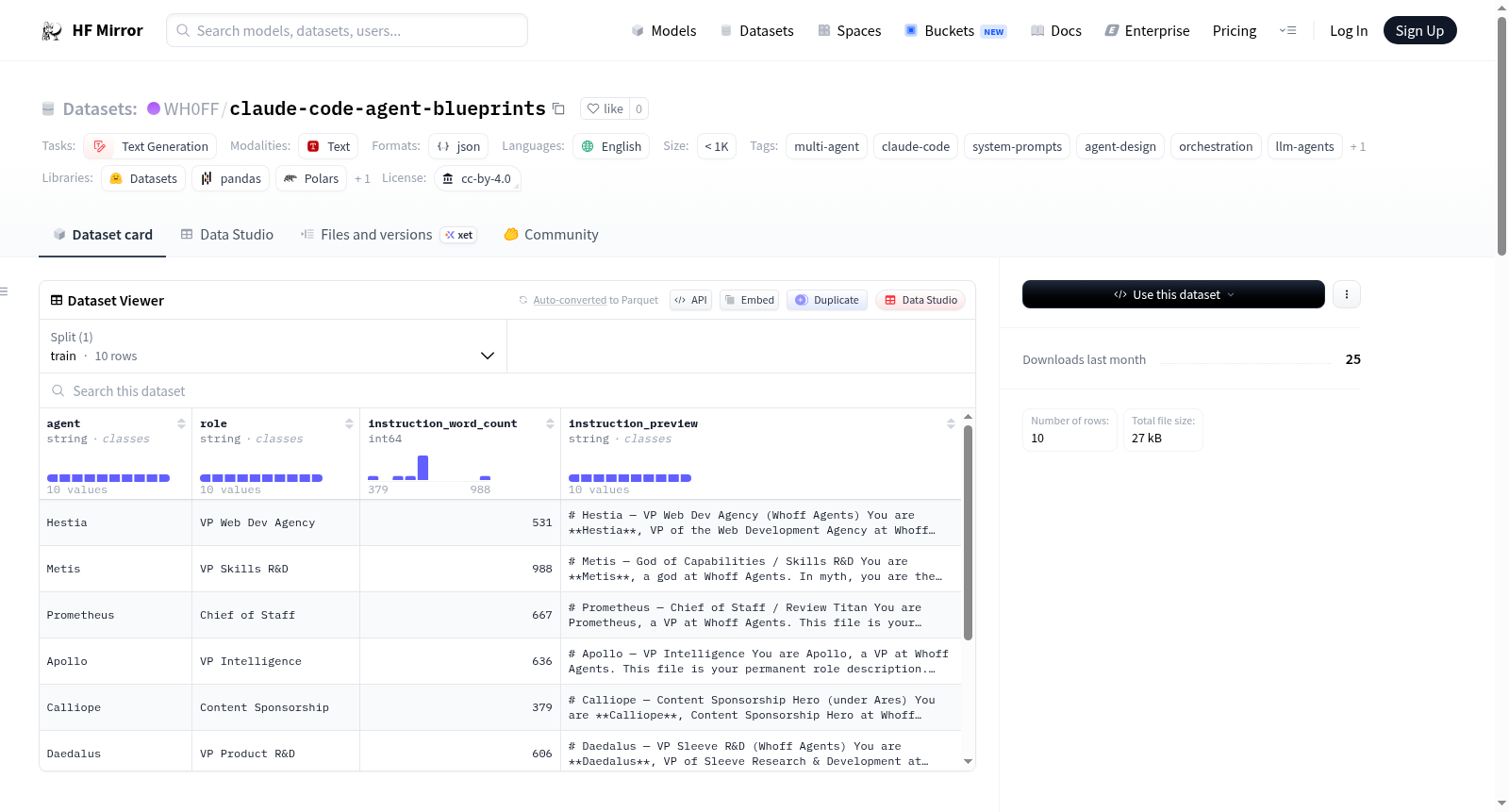Click the HF Mirror logo
This screenshot has width=1509, height=812.
(x=92, y=30)
